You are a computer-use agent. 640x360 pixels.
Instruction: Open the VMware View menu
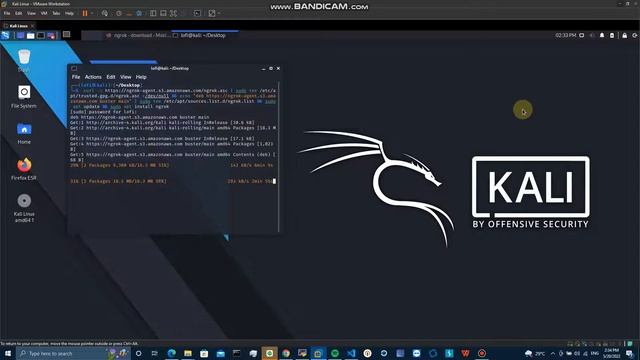pos(31,13)
